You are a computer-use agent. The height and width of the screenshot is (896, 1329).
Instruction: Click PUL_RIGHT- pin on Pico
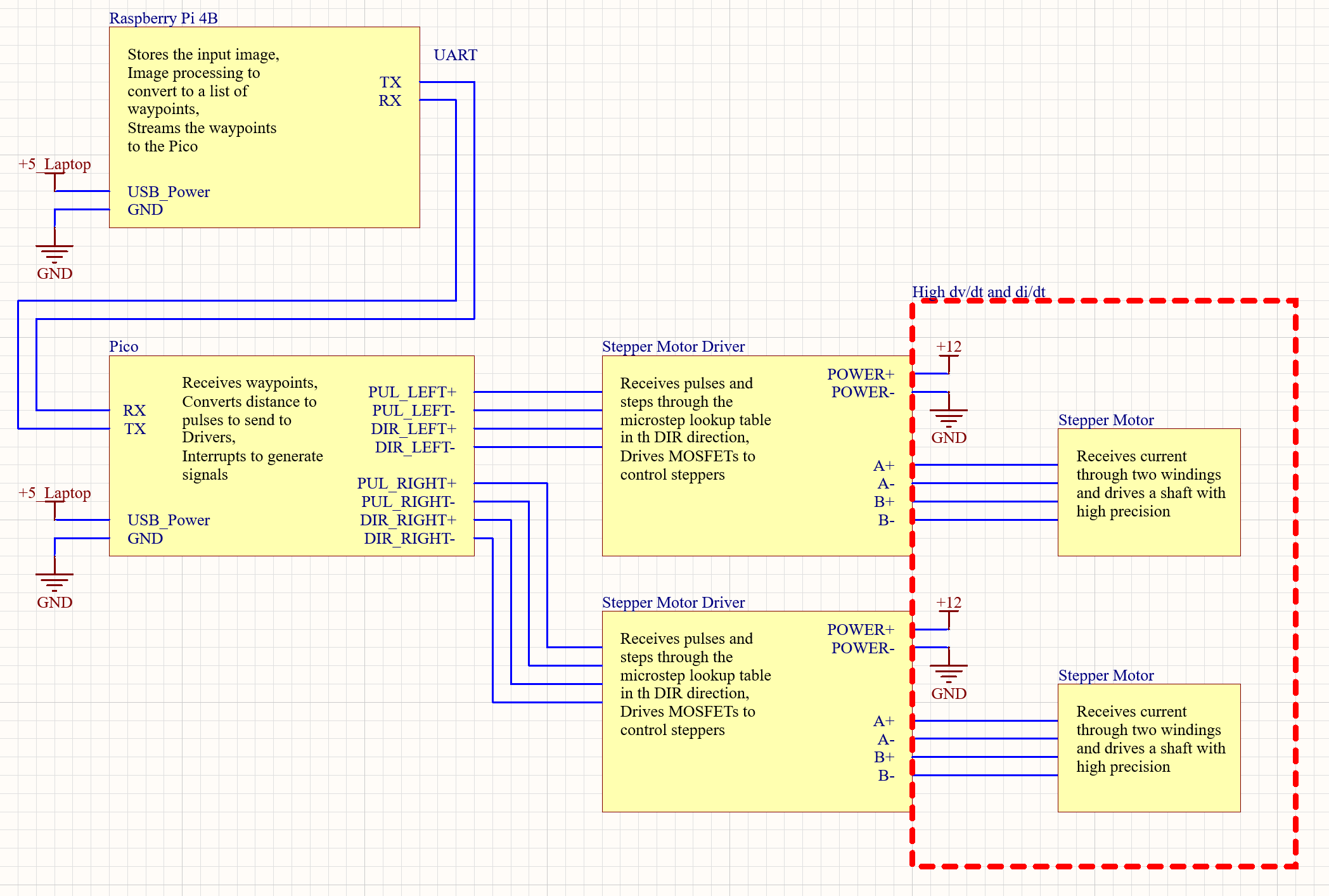coord(408,502)
